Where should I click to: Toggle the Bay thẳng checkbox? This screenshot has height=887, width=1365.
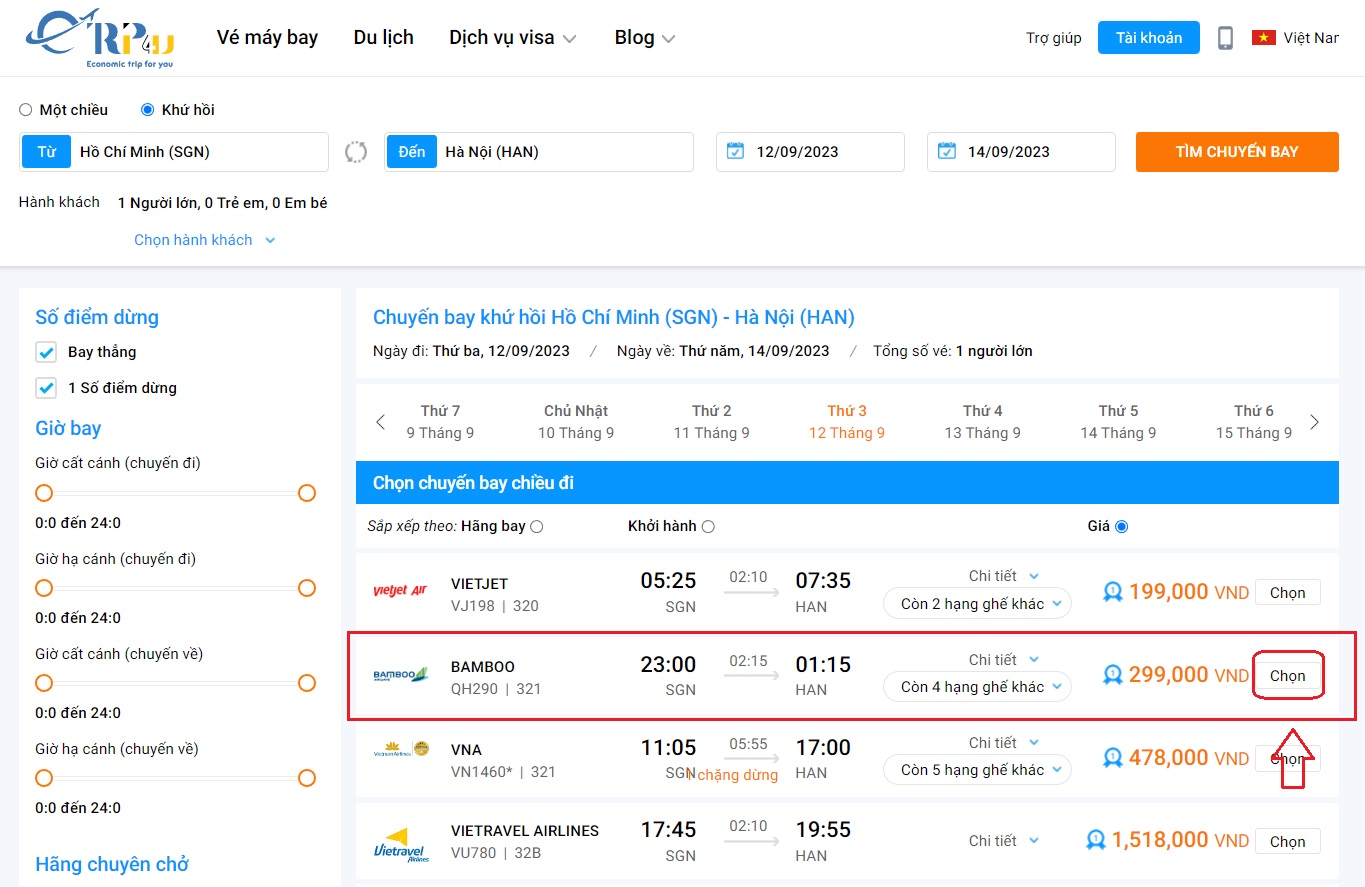click(x=46, y=352)
